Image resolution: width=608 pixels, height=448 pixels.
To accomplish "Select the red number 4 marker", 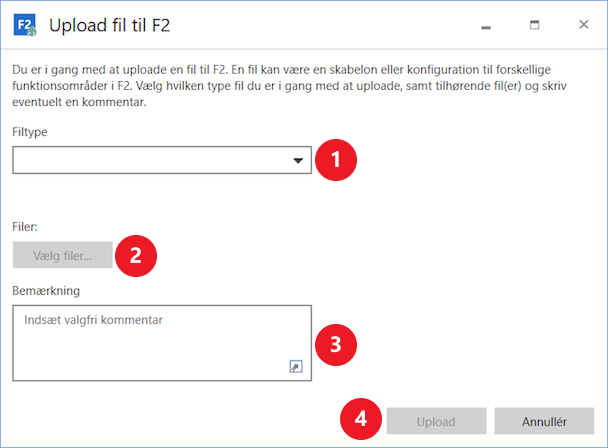I will [361, 419].
